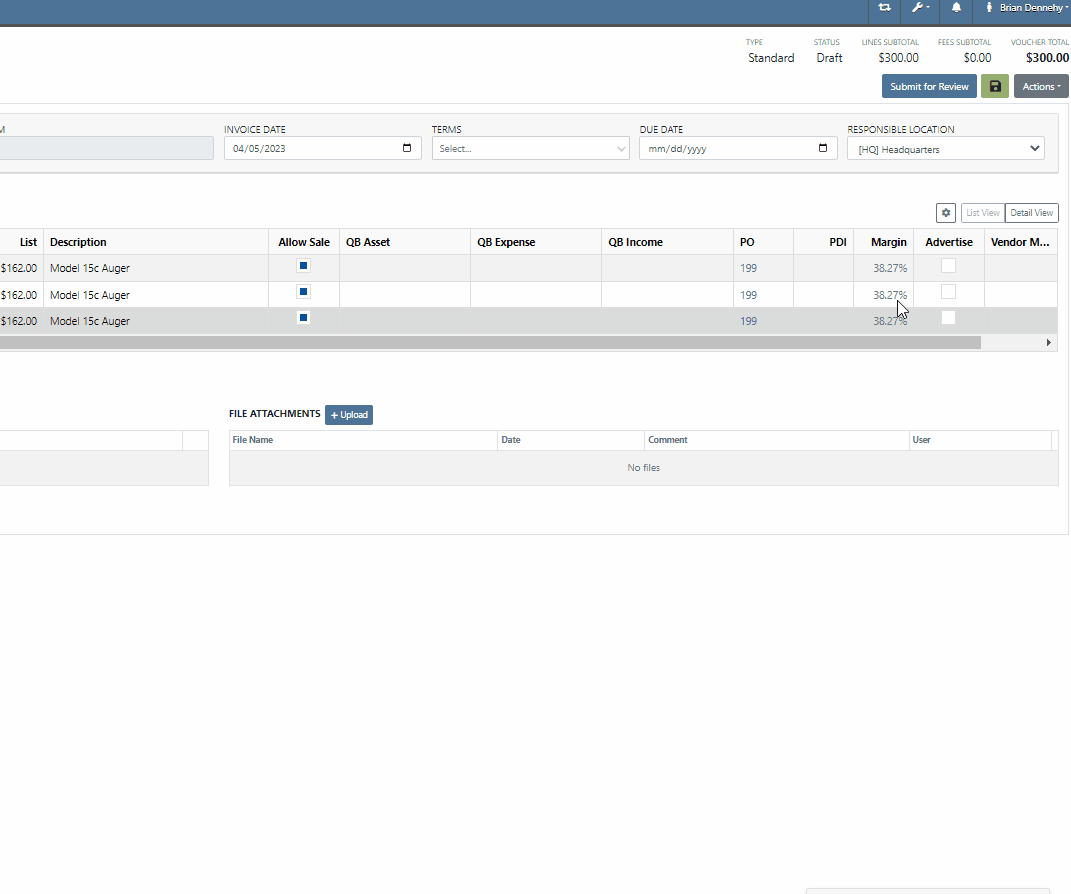Screen dimensions: 1071x894
Task: Open the notifications bell
Action: [x=956, y=8]
